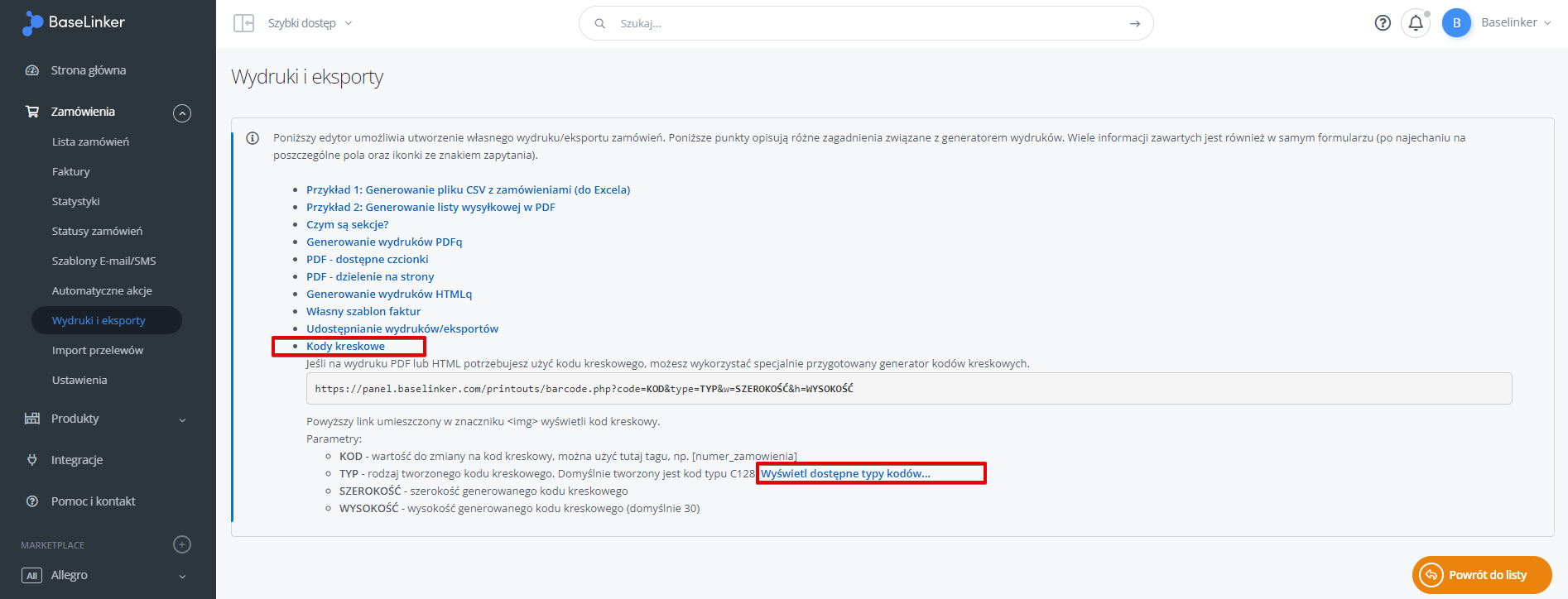The height and width of the screenshot is (599, 1568).
Task: Open Udostępnianie wydruków/eksportów link
Action: 402,328
